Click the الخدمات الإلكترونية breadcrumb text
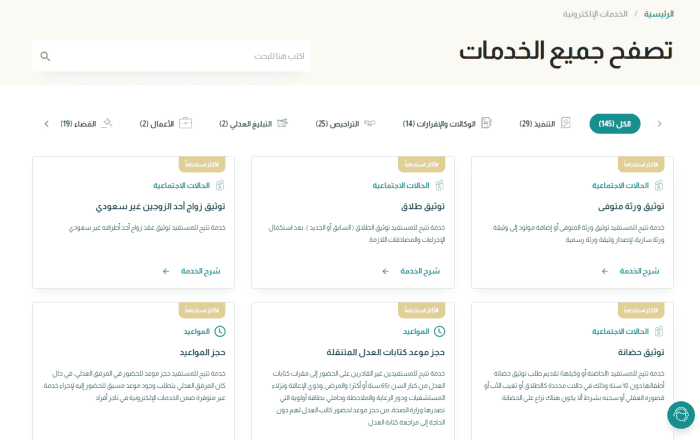Screen dimensions: 700x440 (x=595, y=14)
